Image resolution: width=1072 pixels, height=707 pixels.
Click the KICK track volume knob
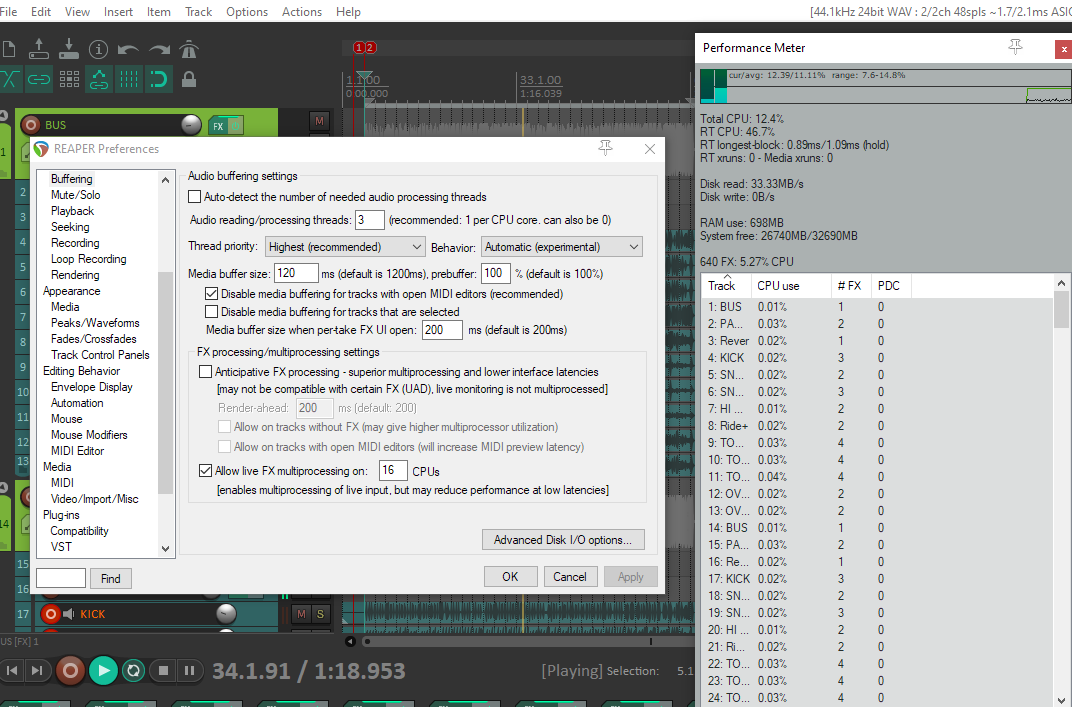click(x=226, y=614)
